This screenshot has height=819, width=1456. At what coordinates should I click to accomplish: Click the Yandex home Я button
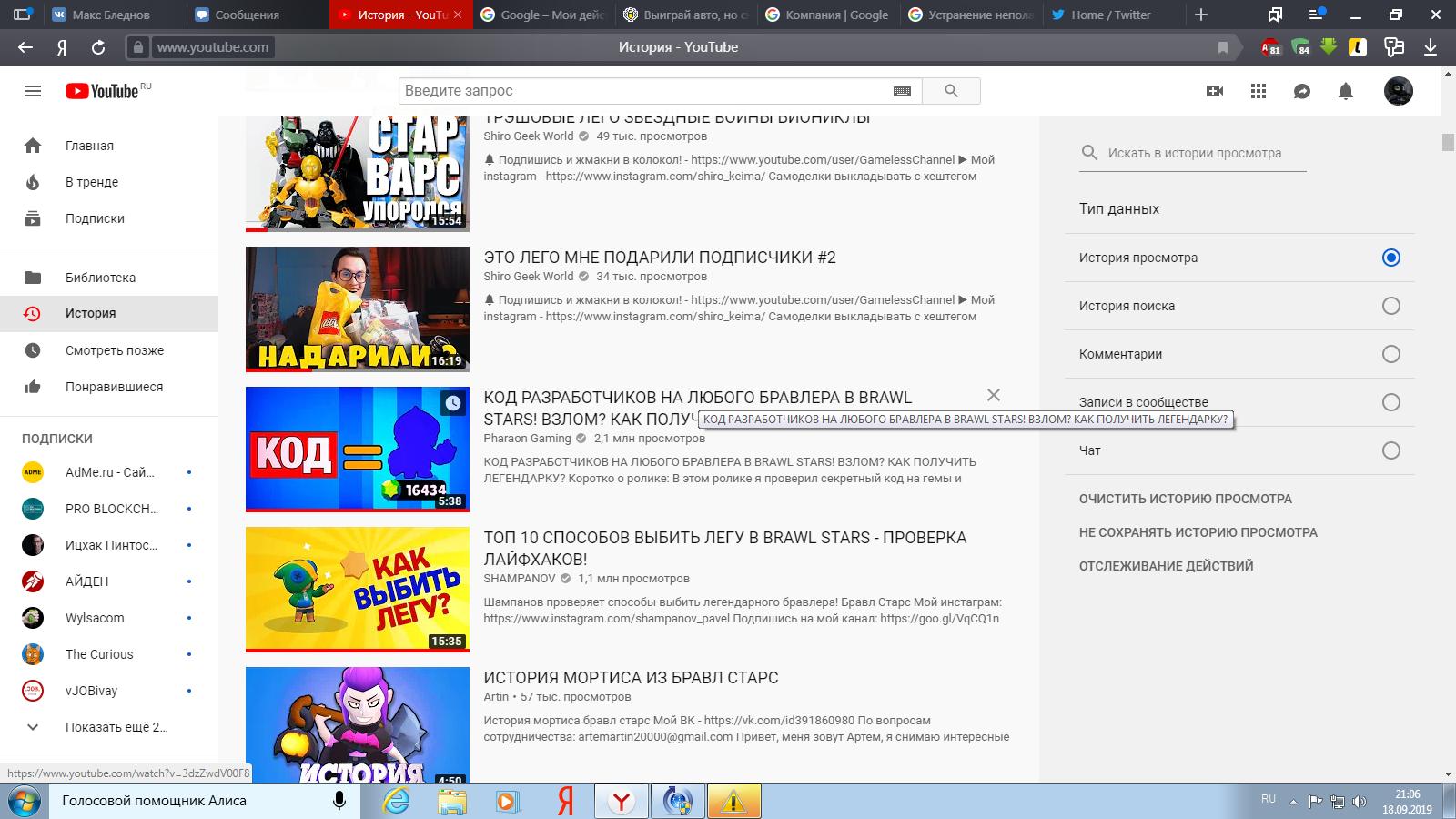point(62,47)
